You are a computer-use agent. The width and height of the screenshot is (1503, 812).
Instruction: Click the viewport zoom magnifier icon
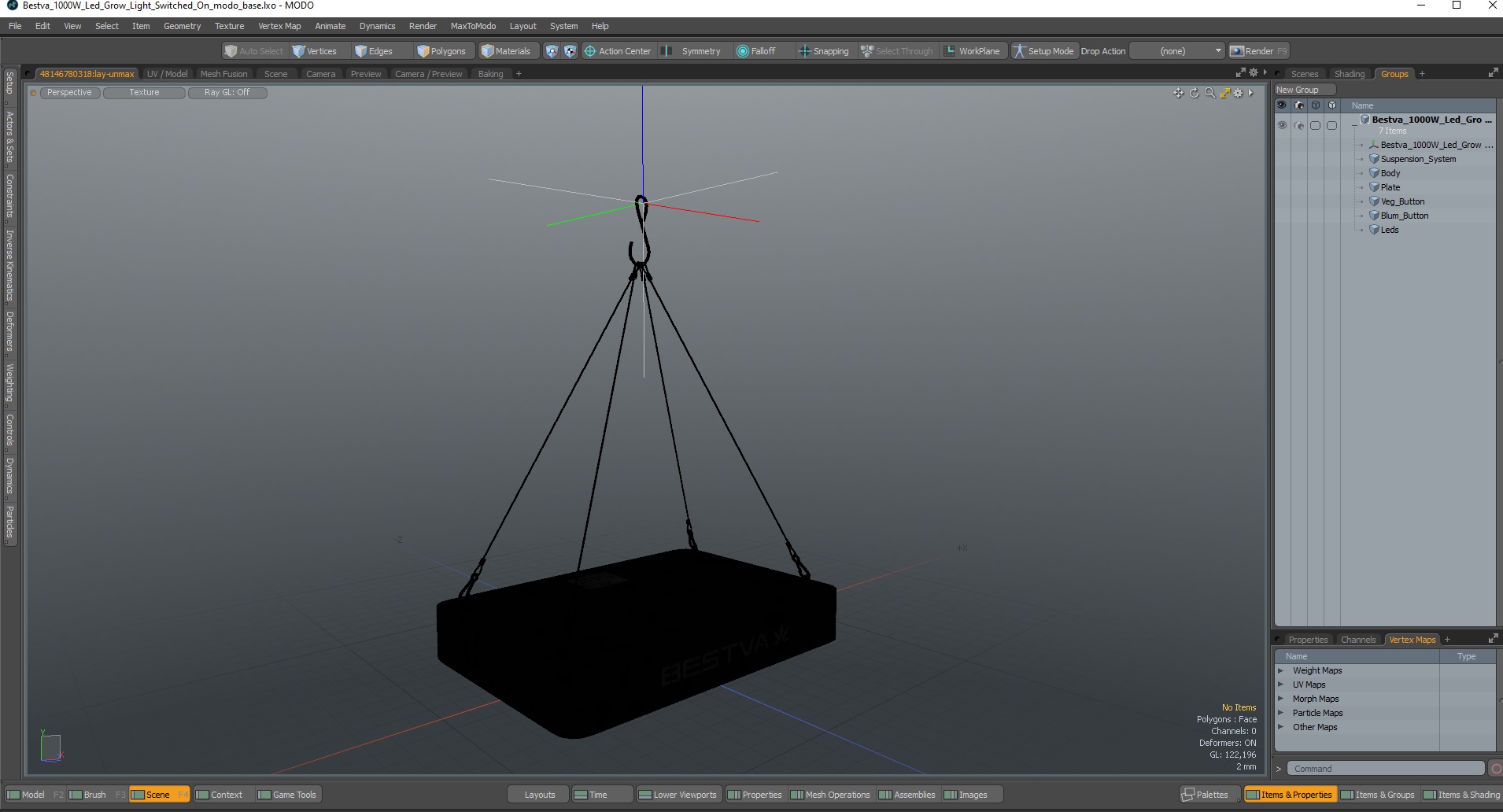pos(1209,93)
